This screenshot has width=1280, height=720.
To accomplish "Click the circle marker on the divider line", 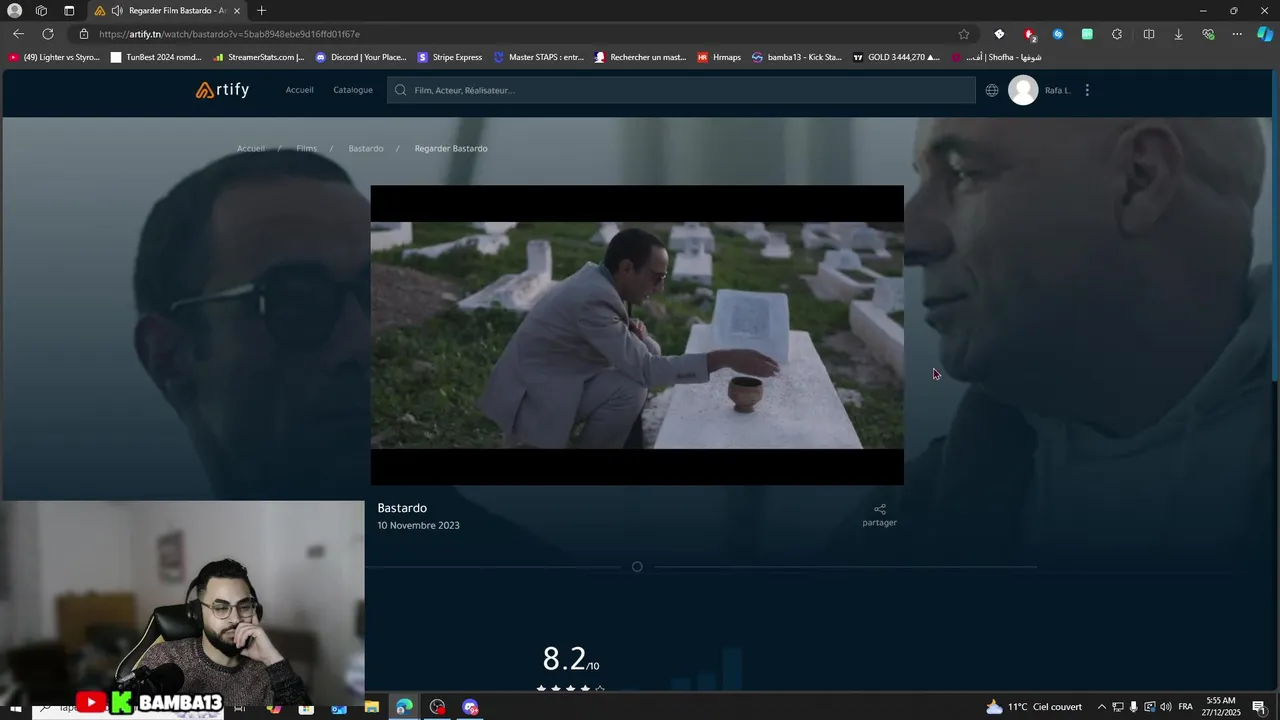I will pyautogui.click(x=637, y=567).
